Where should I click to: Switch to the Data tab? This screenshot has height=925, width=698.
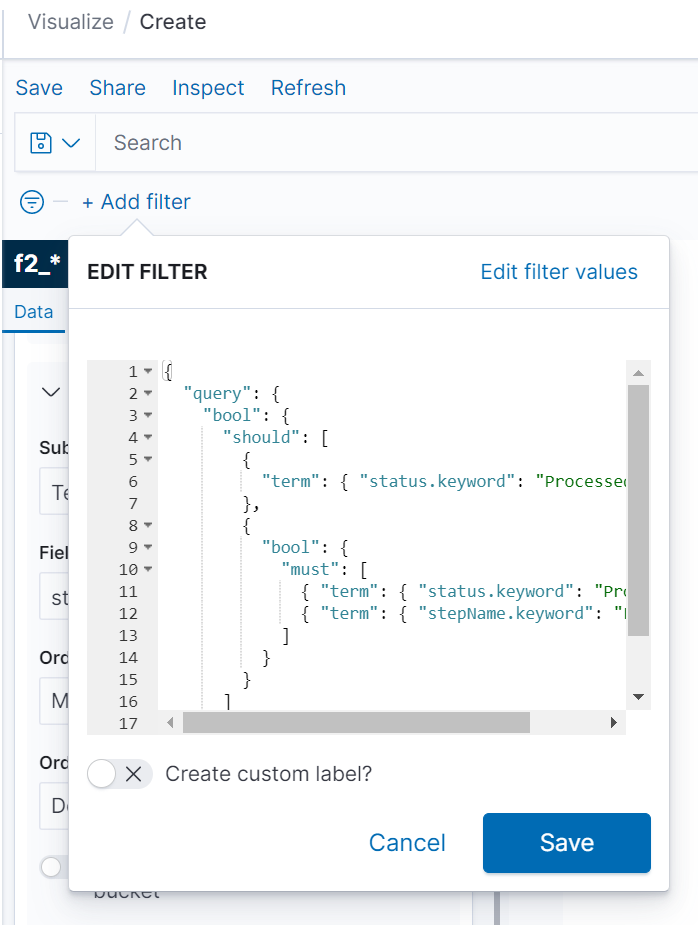(33, 312)
